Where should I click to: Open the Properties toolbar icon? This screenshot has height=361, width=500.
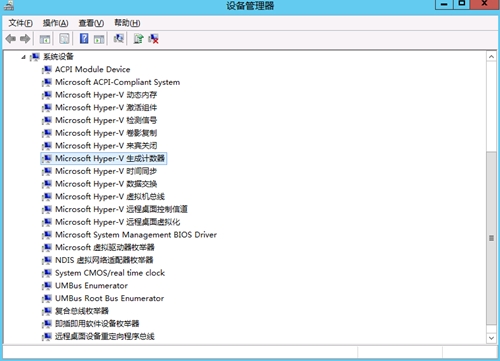pyautogui.click(x=64, y=39)
